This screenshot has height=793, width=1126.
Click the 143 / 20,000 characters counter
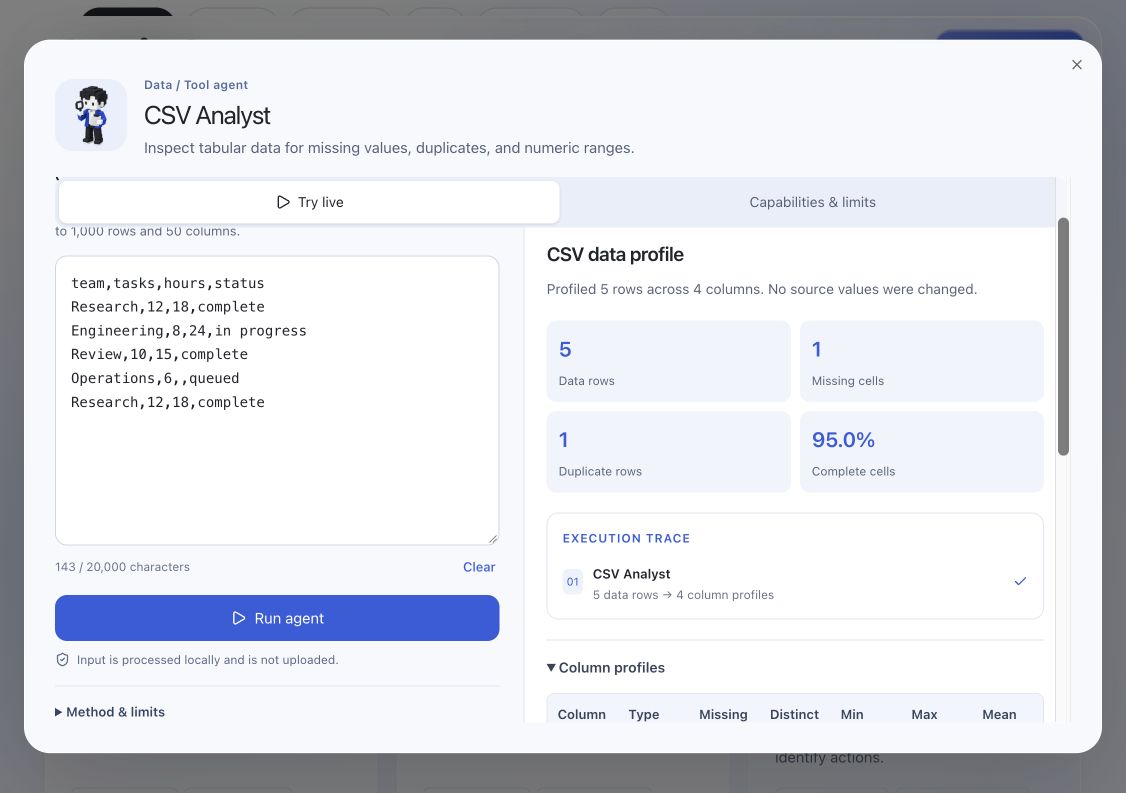[x=122, y=567]
